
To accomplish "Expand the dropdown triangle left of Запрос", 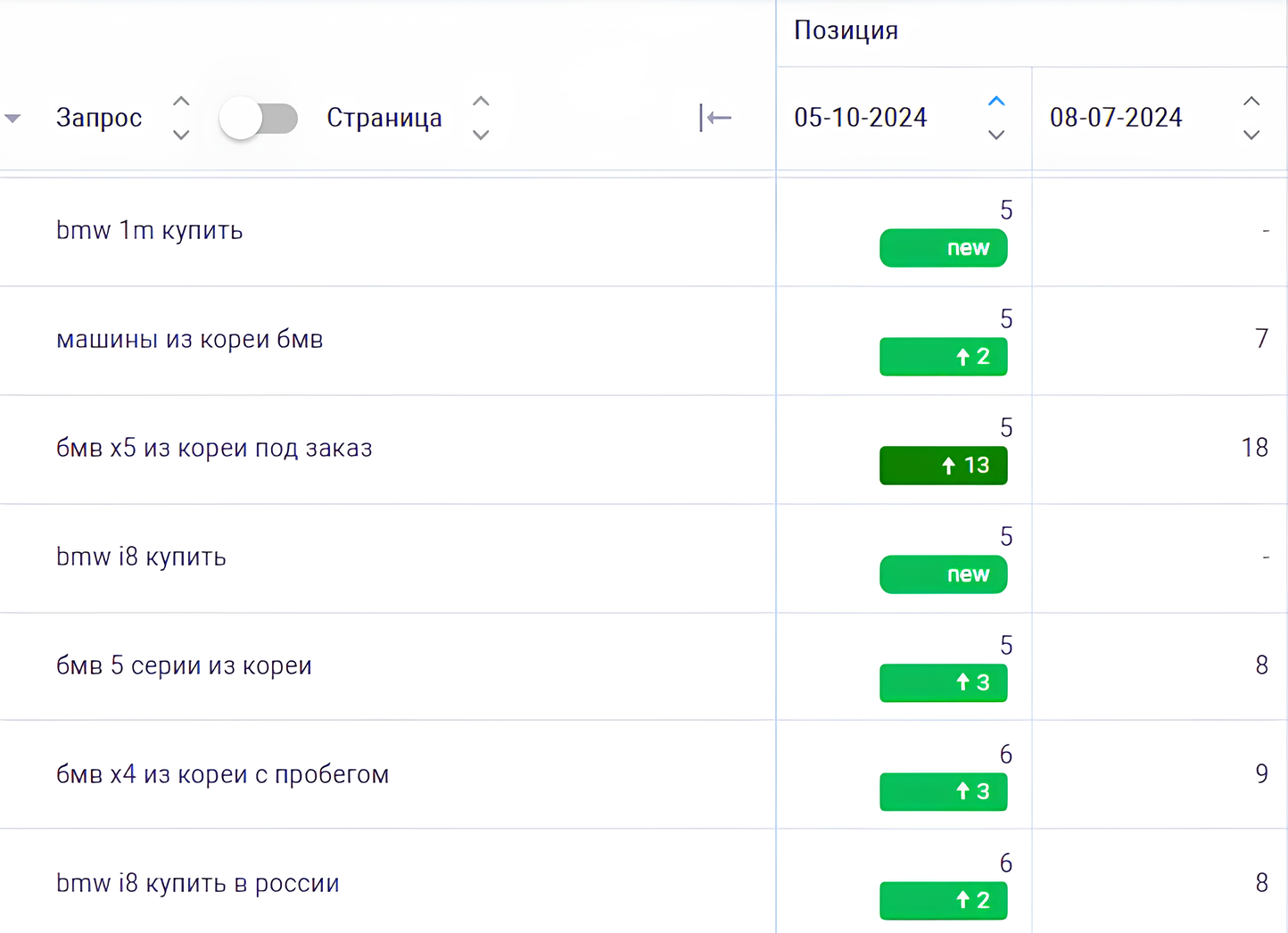I will 12,119.
